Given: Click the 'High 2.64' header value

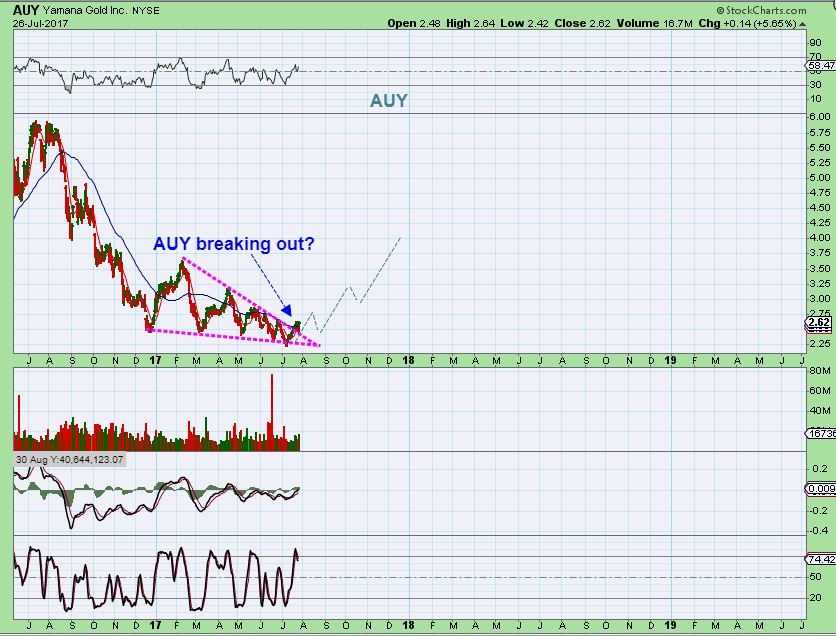Looking at the screenshot, I should click(470, 23).
